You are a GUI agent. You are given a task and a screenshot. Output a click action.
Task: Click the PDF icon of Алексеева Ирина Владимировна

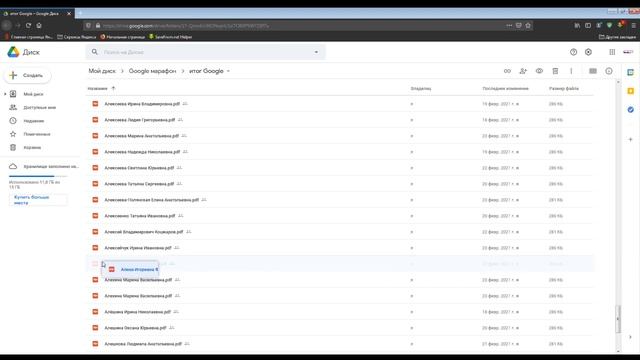pyautogui.click(x=95, y=104)
